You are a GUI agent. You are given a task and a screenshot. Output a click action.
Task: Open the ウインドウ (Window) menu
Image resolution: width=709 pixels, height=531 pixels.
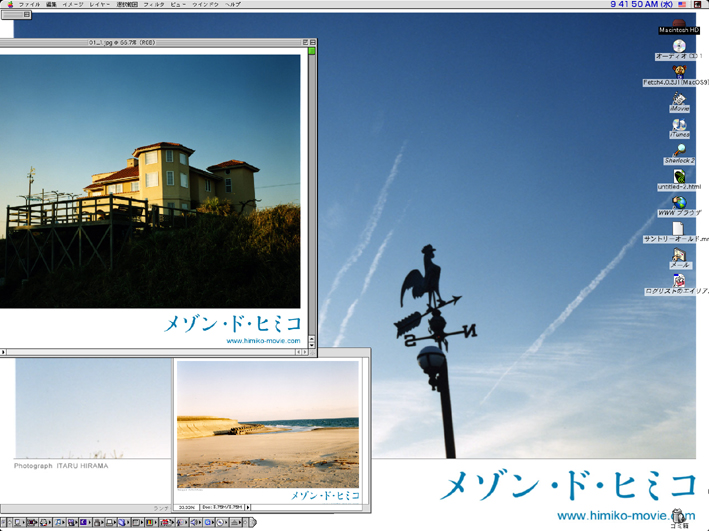tap(205, 4)
